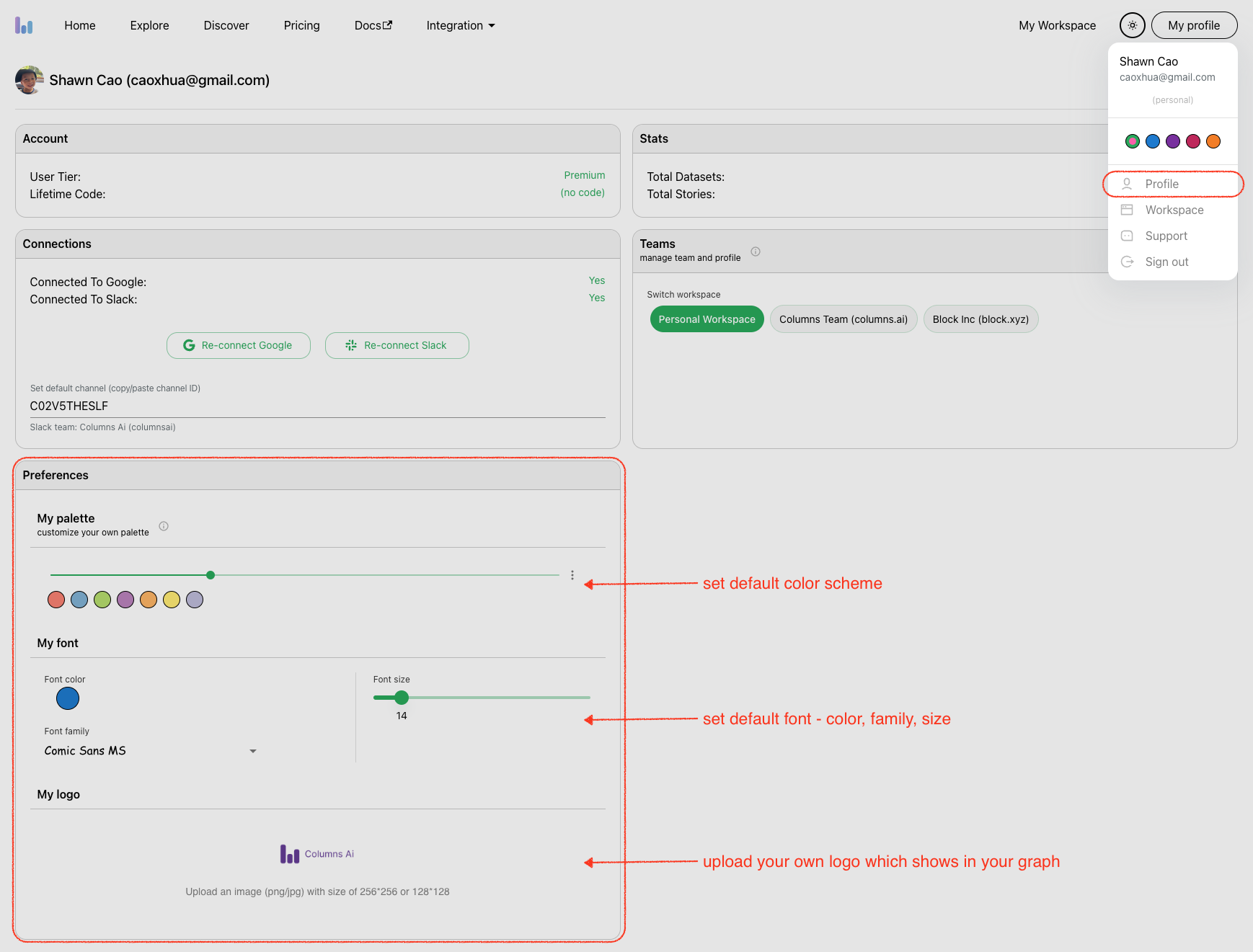Open the blue Font color picker
This screenshot has width=1253, height=952.
[68, 698]
